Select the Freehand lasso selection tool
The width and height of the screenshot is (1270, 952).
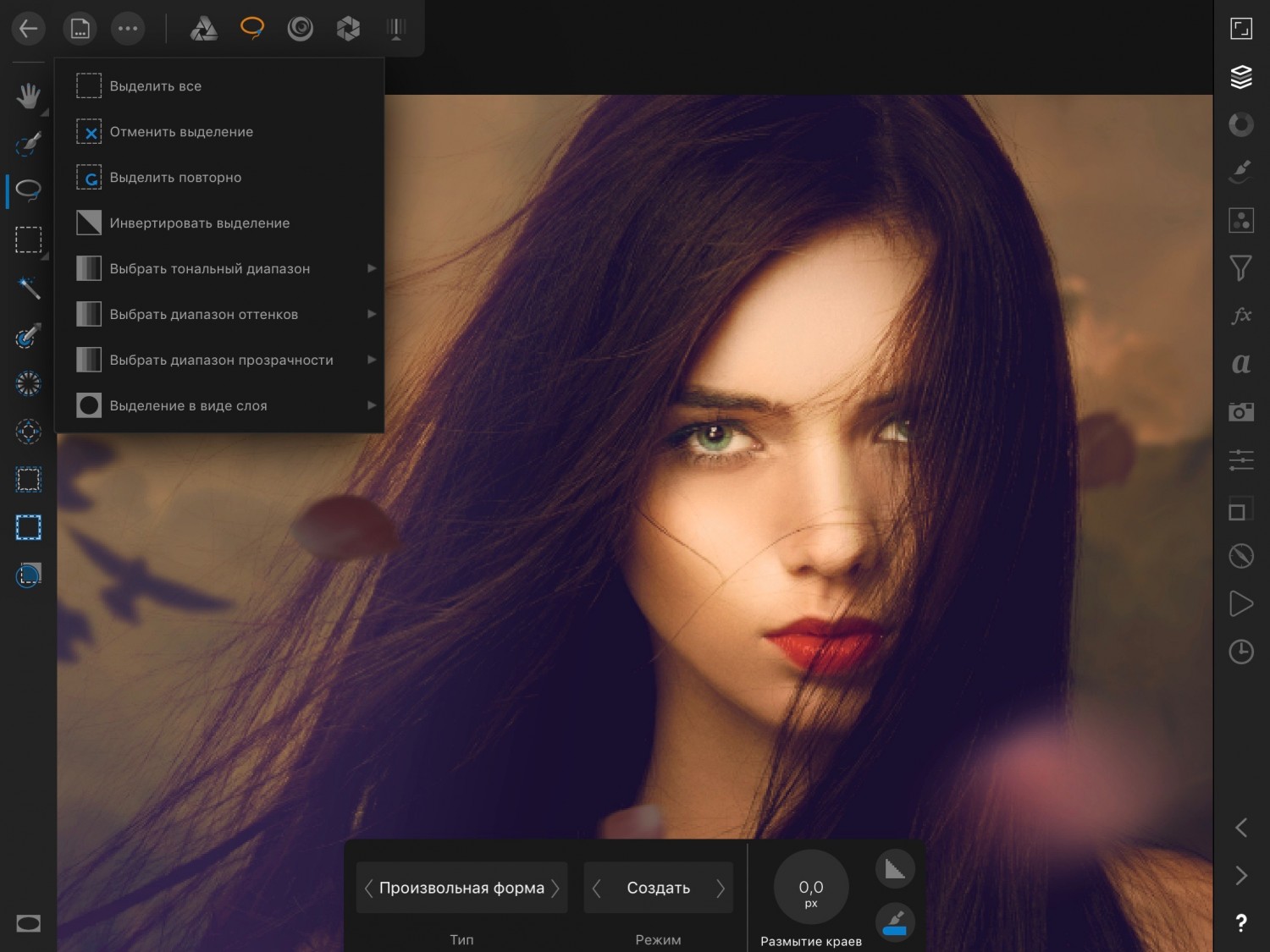[29, 190]
